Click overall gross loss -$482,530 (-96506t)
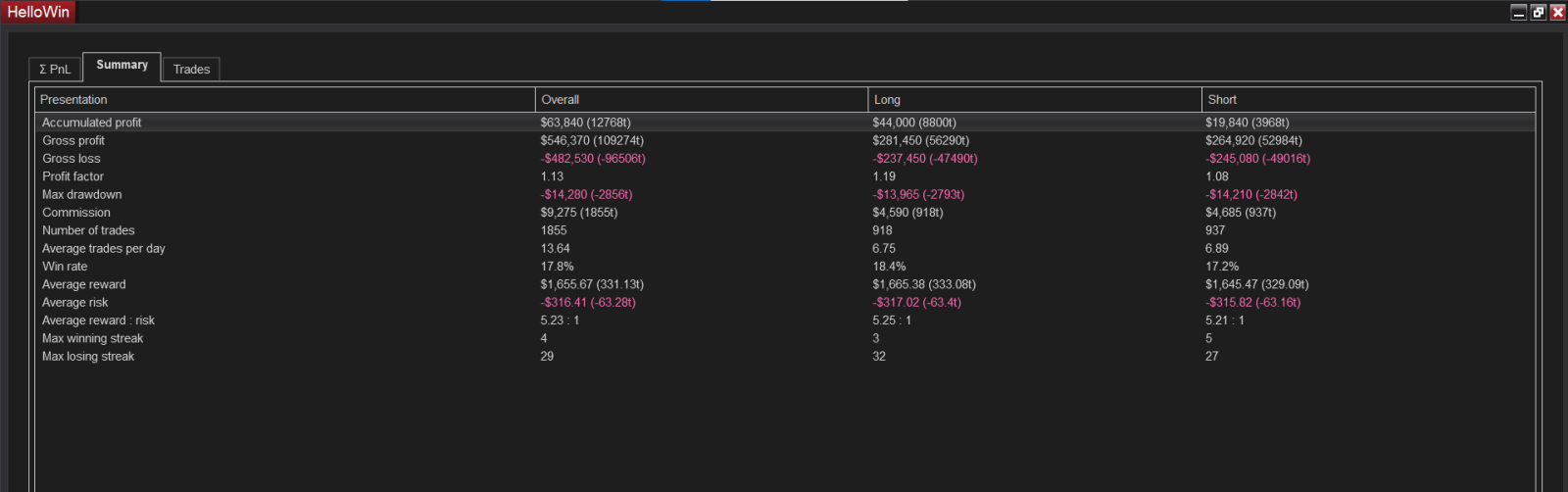The width and height of the screenshot is (1568, 492). (x=593, y=159)
